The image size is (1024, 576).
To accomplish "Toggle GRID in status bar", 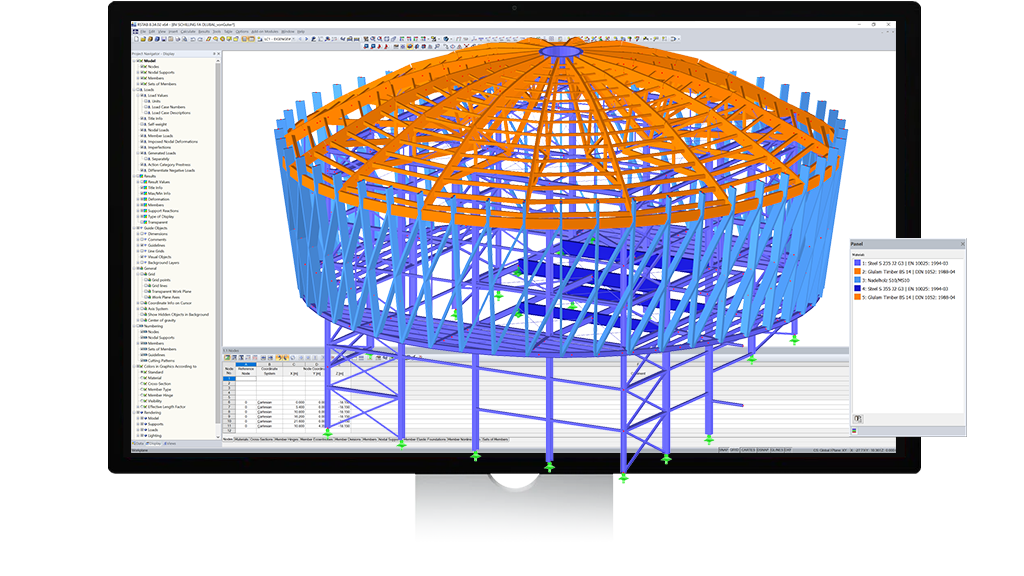I will click(x=734, y=450).
